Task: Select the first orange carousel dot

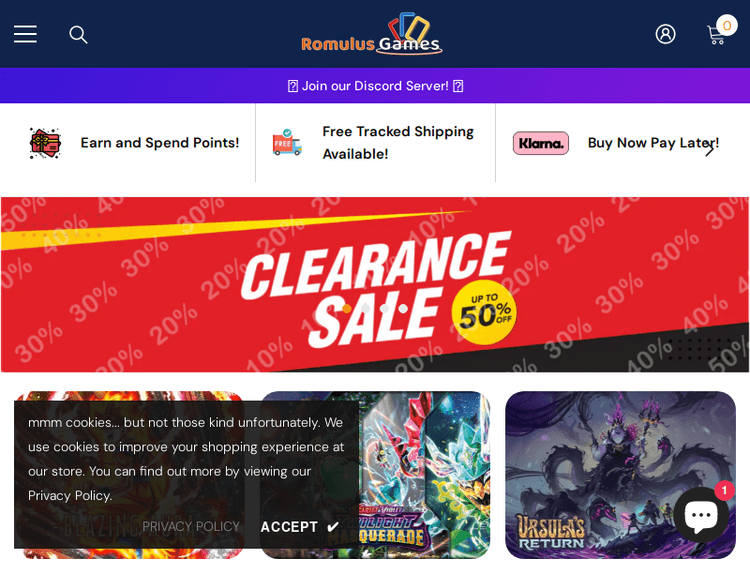Action: click(x=347, y=309)
